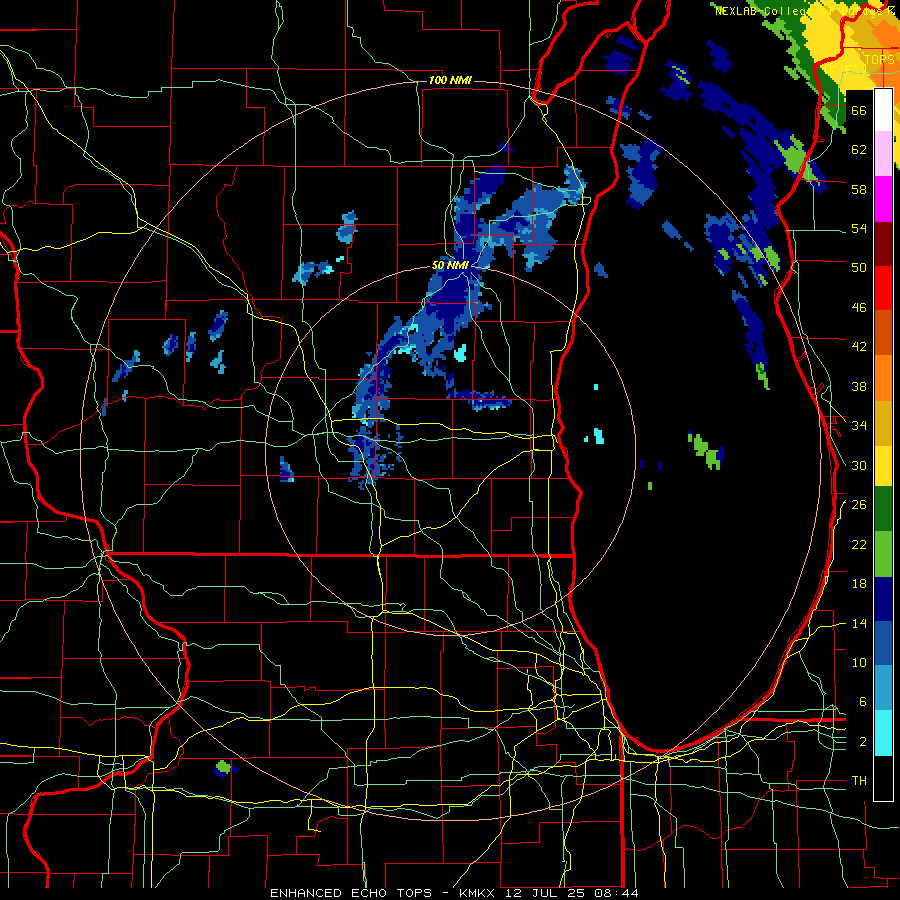
Task: Click the "42" legend value
Action: tap(859, 347)
